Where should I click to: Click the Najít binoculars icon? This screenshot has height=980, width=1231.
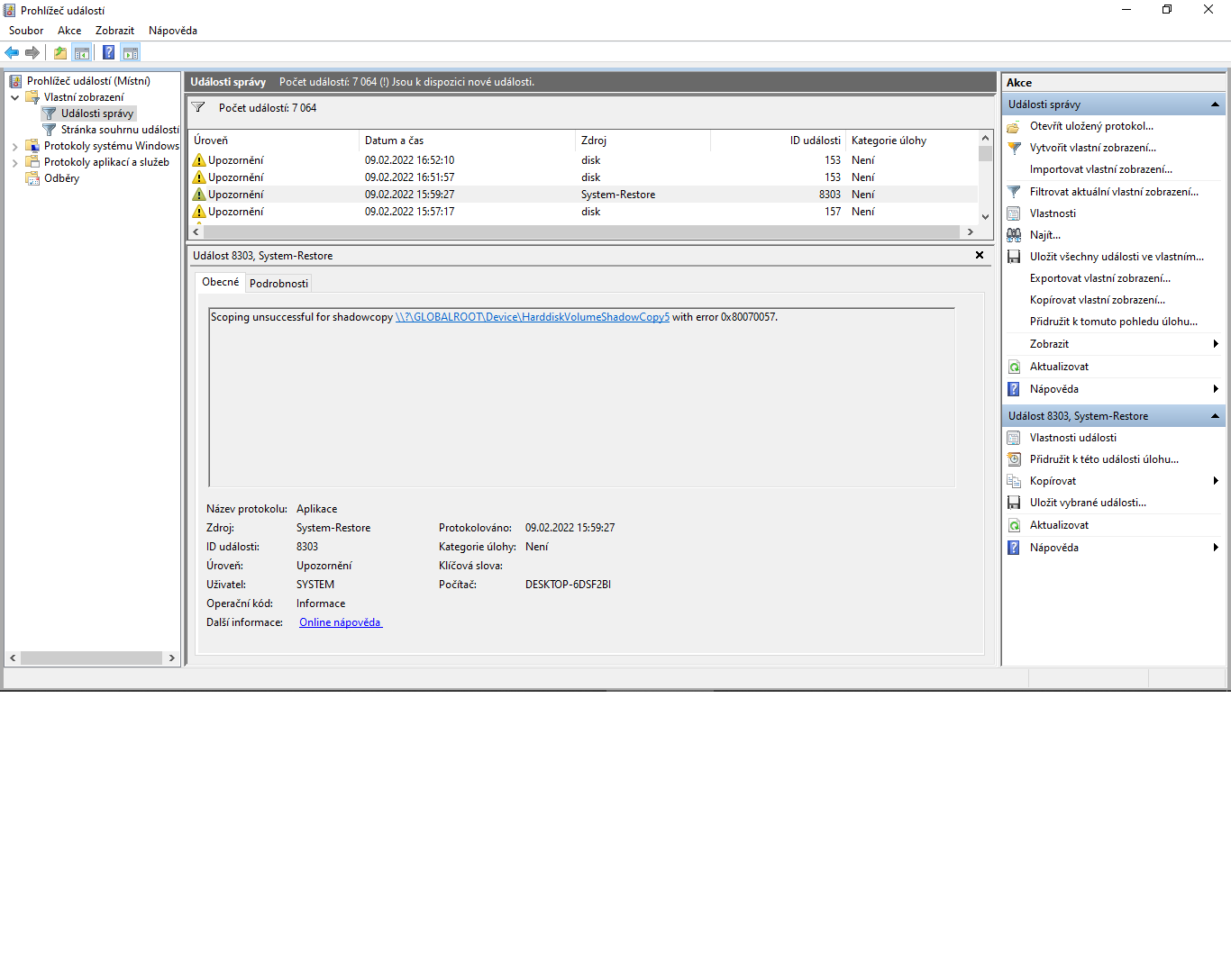(1014, 235)
